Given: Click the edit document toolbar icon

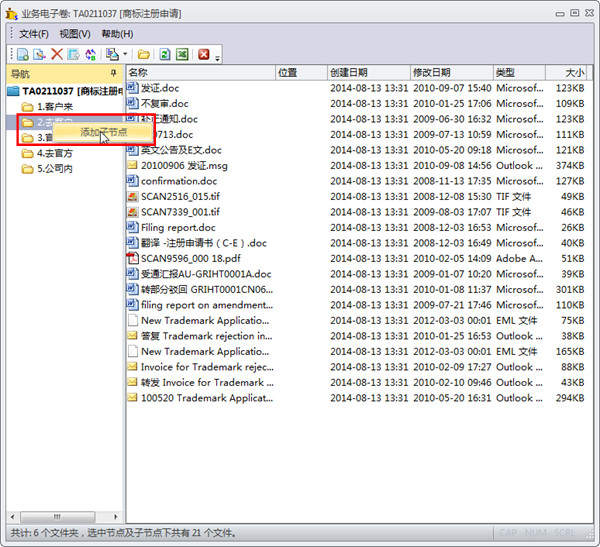Looking at the screenshot, I should click(39, 54).
